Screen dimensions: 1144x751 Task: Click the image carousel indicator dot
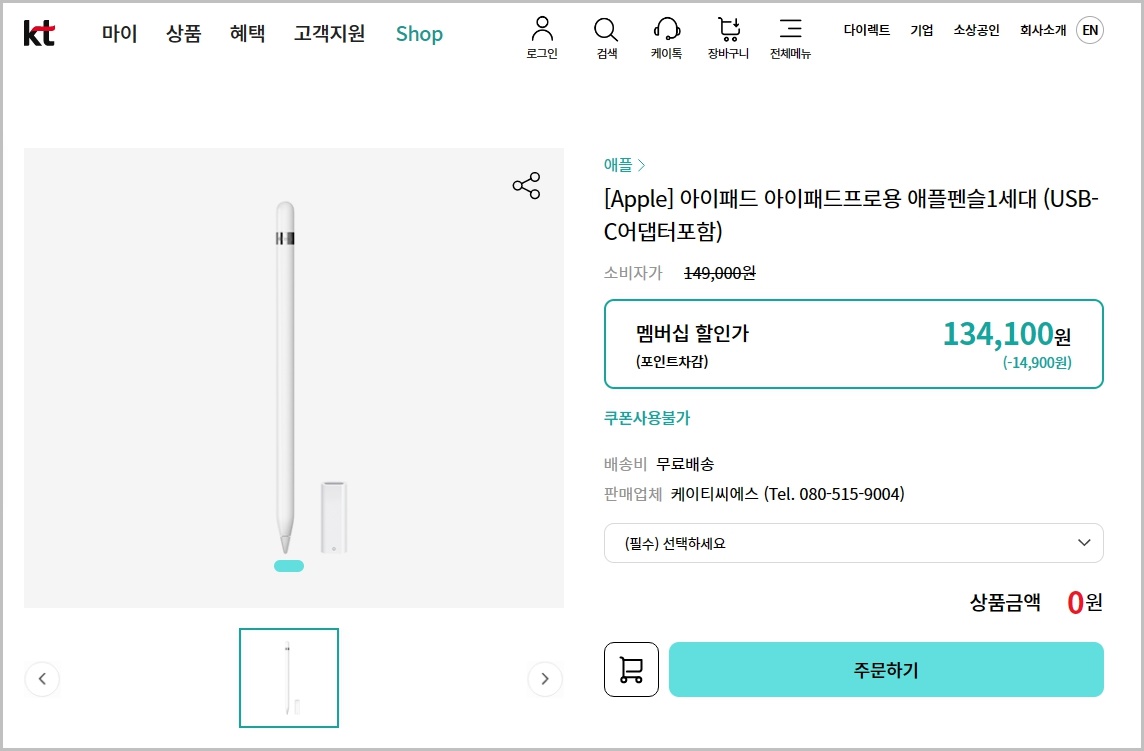point(289,566)
